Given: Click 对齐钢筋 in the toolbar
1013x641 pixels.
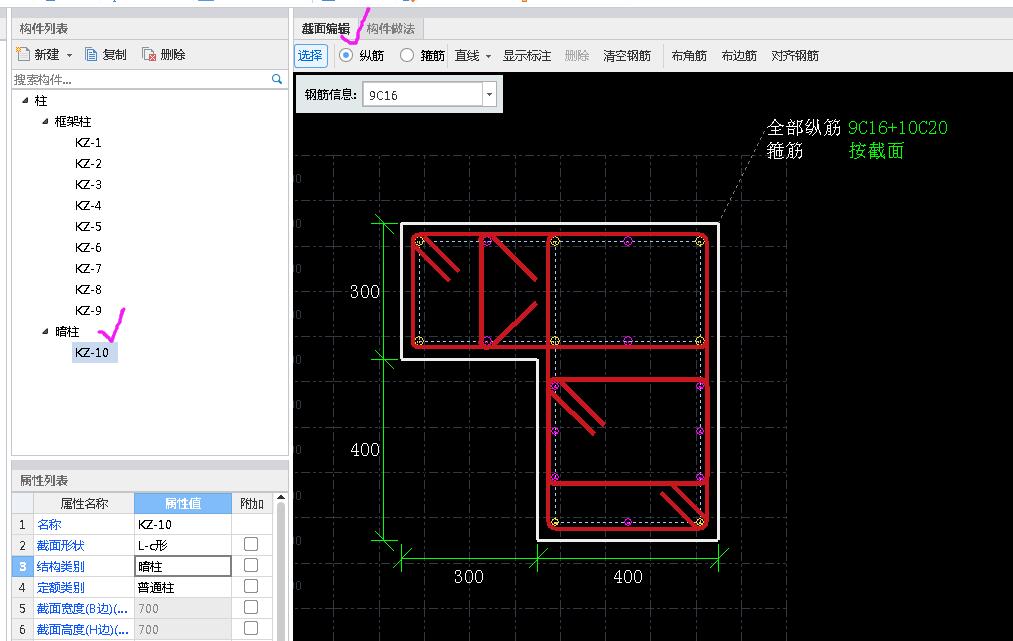Looking at the screenshot, I should (795, 56).
